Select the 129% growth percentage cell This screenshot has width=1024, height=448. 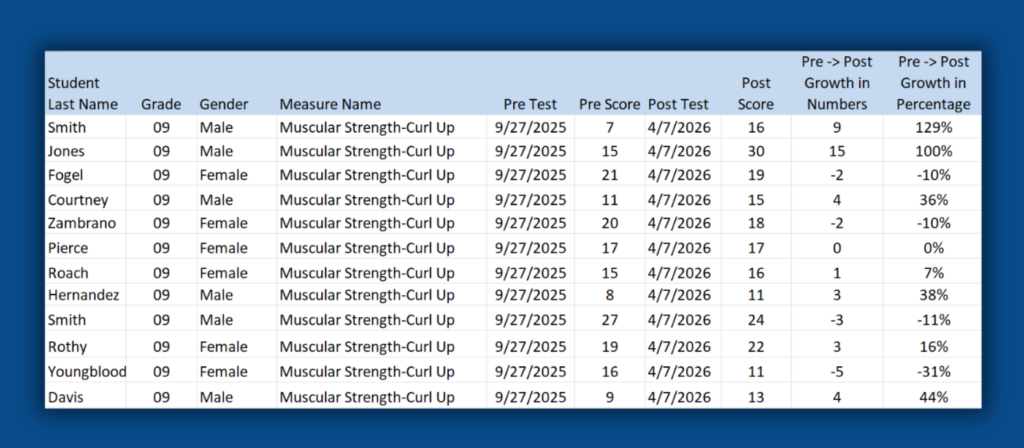(933, 127)
